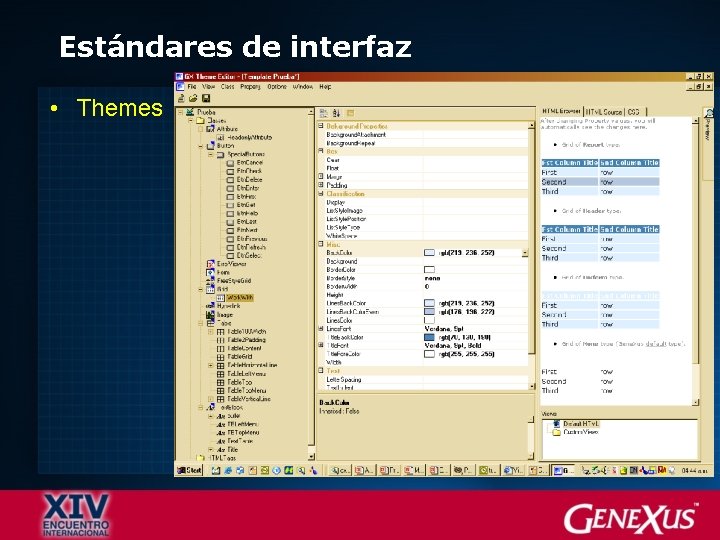Open the Window menu
This screenshot has height=540, width=720.
tap(303, 86)
